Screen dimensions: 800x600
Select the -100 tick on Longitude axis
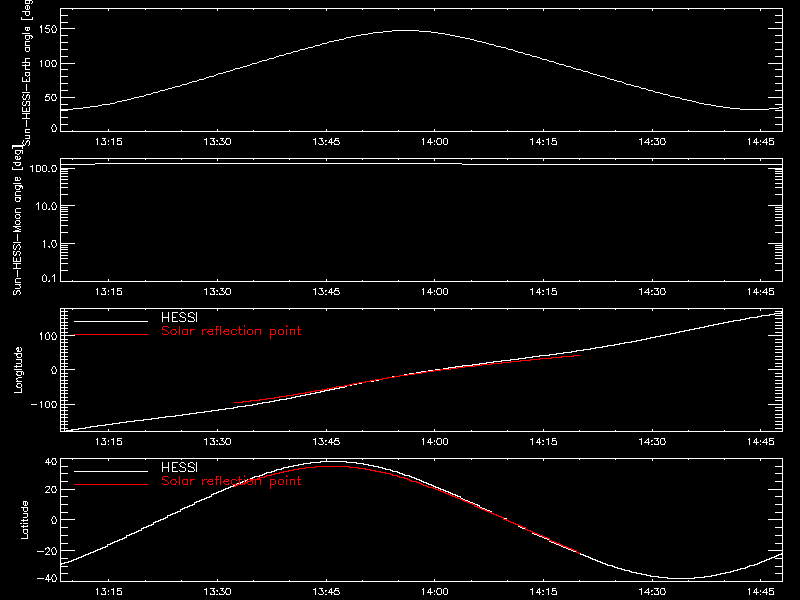(44, 404)
